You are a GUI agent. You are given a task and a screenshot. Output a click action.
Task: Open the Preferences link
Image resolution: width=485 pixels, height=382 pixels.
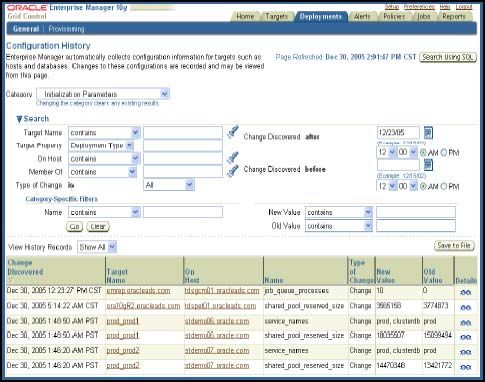419,7
